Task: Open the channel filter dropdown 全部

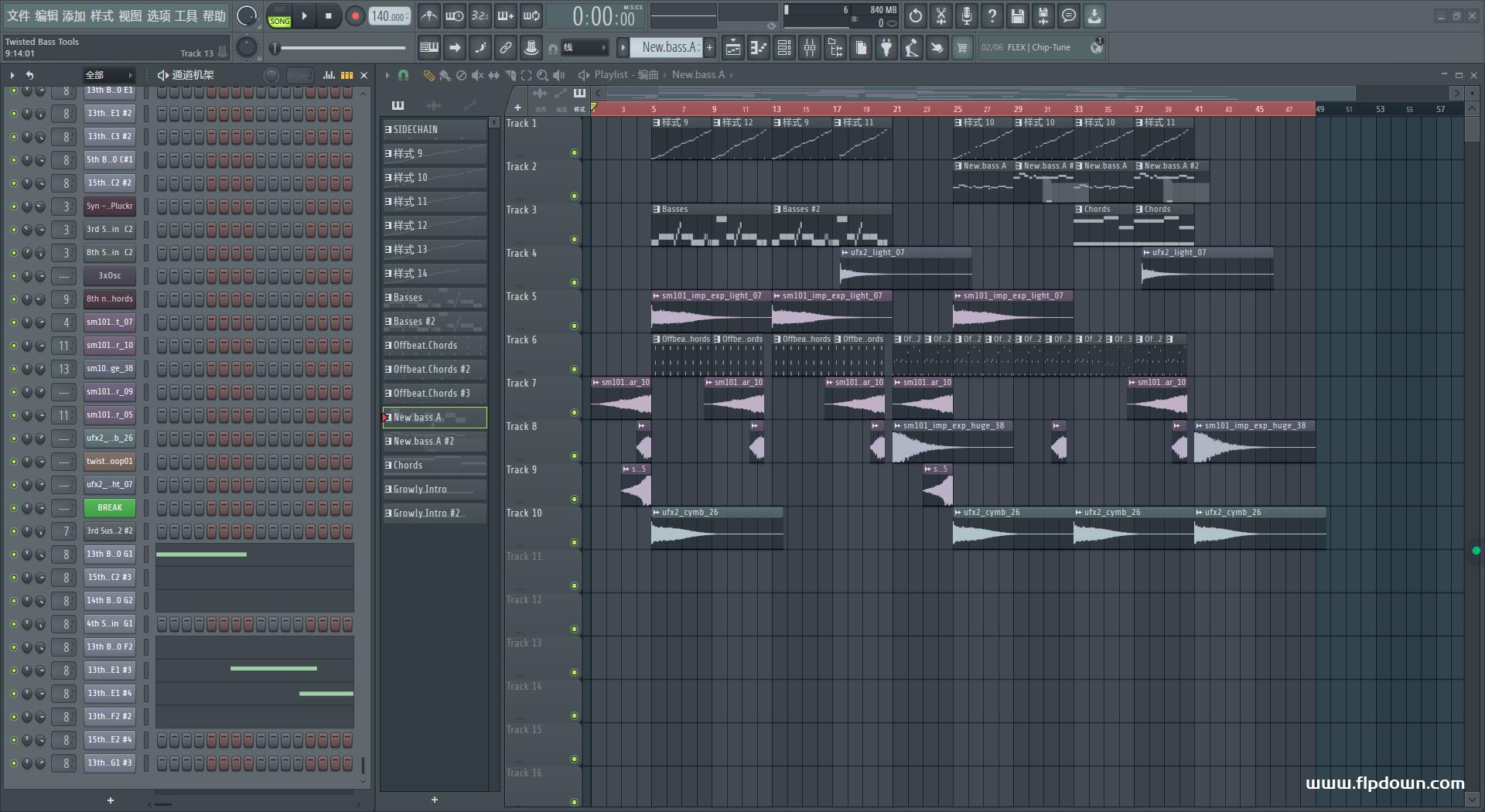Action: pos(109,75)
